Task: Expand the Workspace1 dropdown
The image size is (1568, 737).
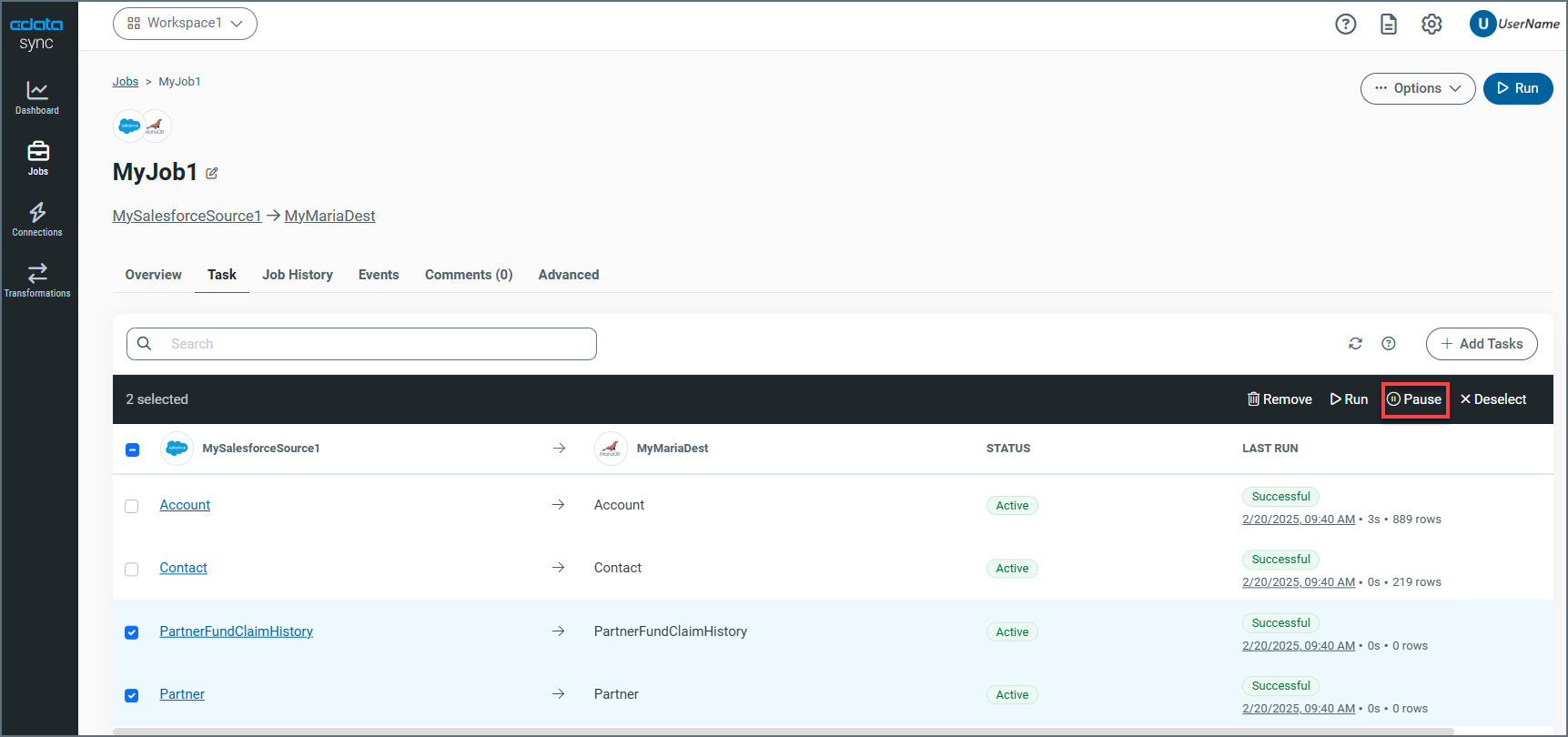Action: click(185, 24)
